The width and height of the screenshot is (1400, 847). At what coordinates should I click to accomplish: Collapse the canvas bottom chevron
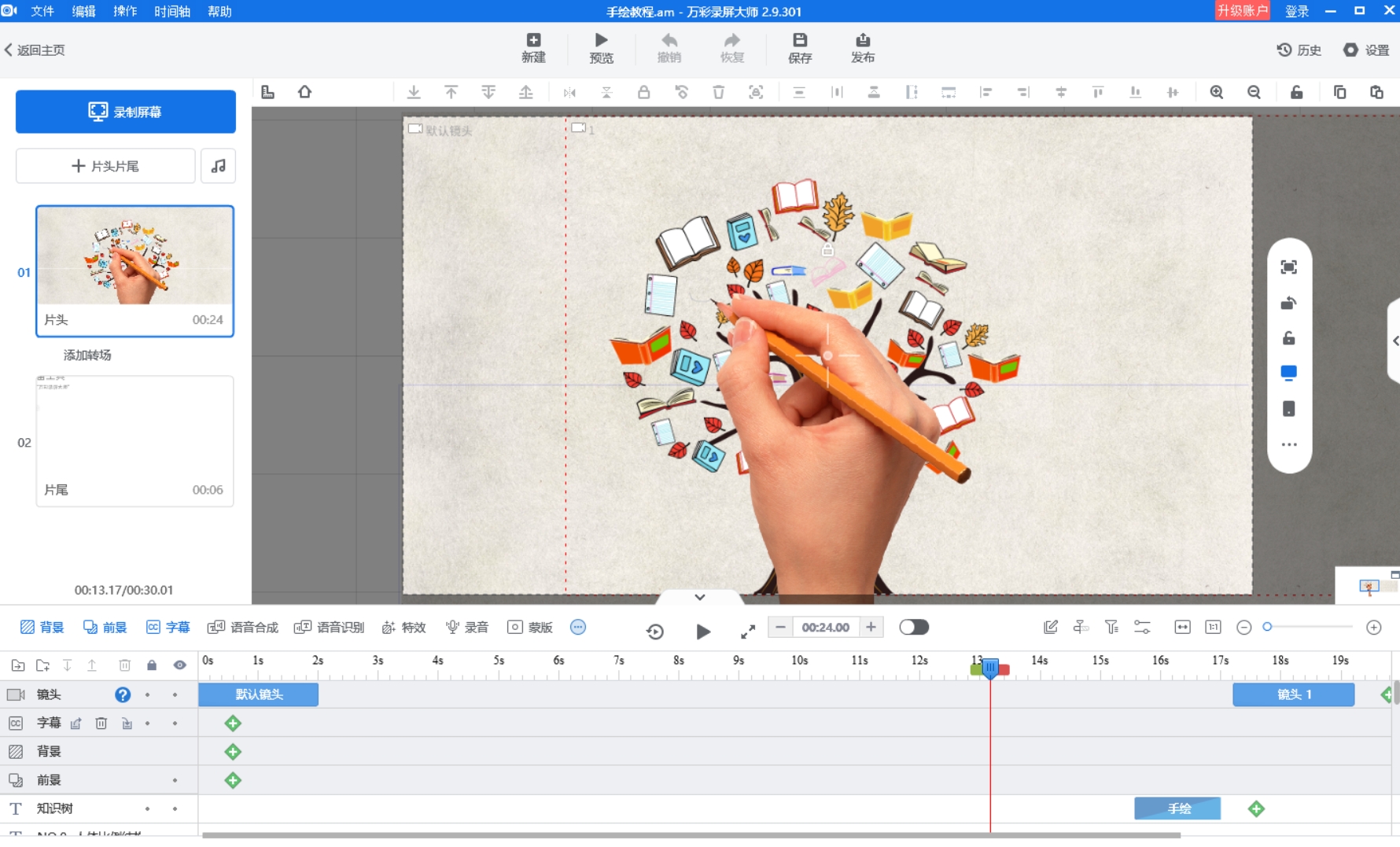tap(700, 597)
